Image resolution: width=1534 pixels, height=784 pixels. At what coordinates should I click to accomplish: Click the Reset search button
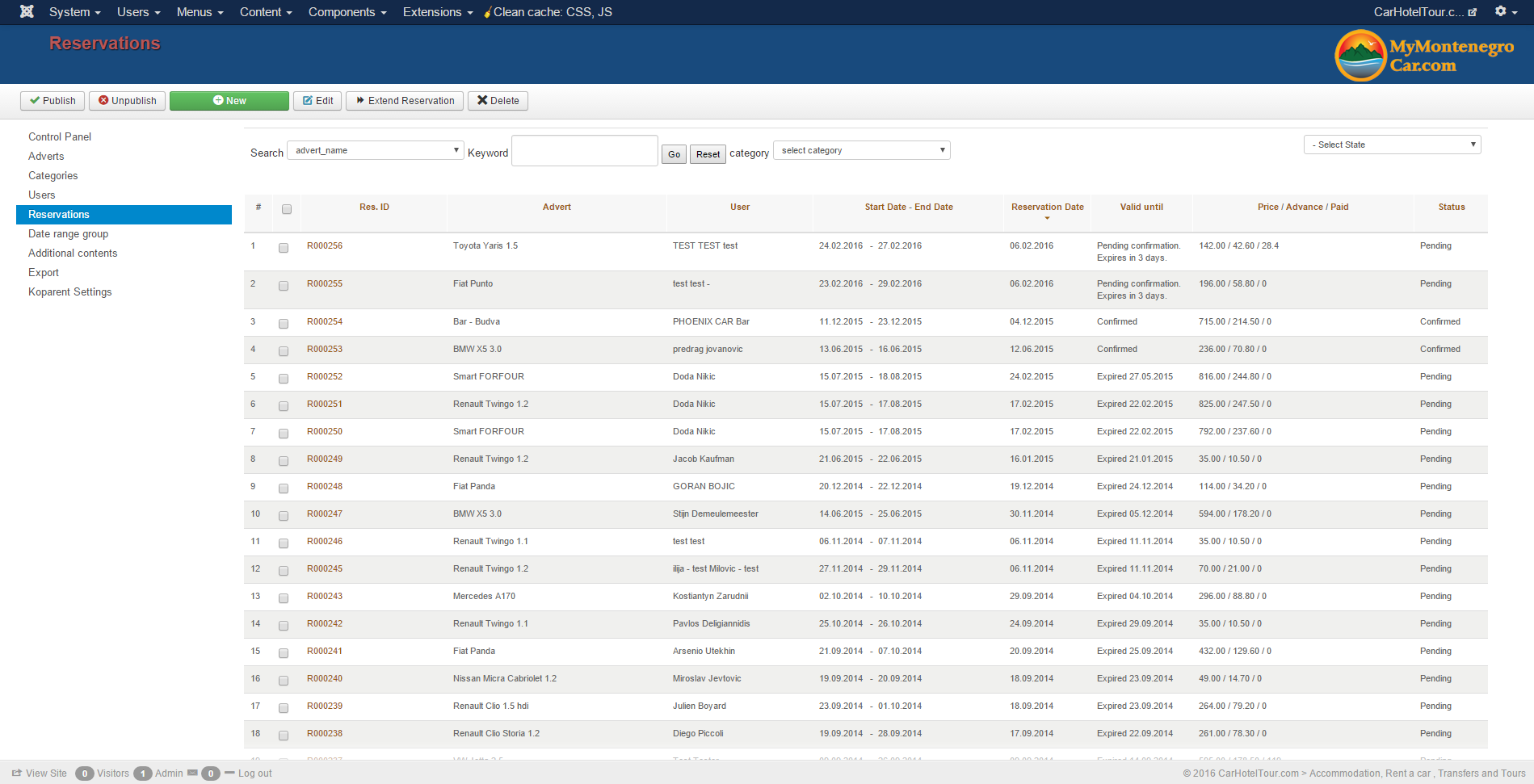click(x=708, y=154)
